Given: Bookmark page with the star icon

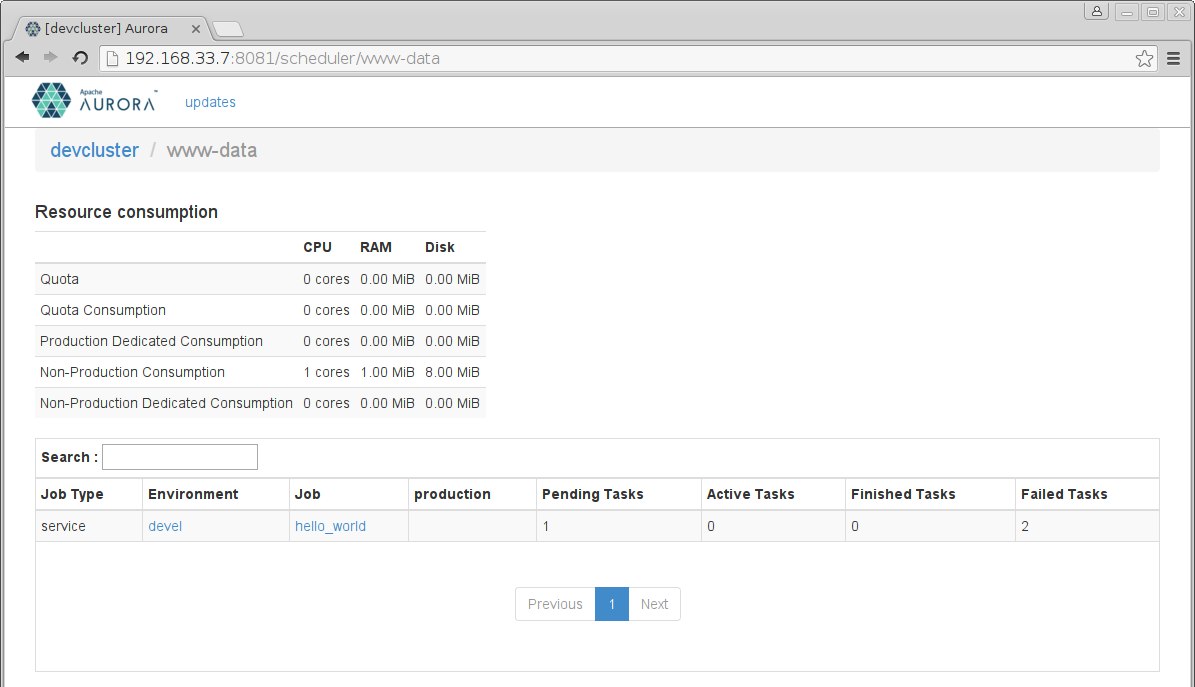Looking at the screenshot, I should 1144,59.
